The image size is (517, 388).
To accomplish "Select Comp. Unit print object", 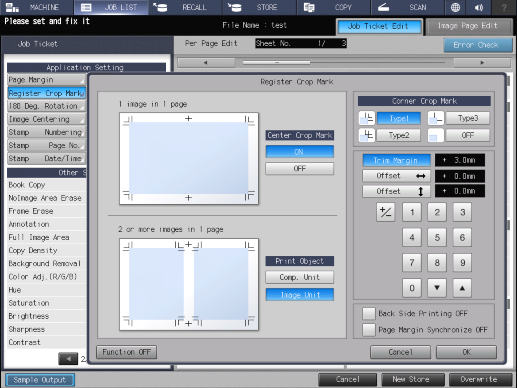I will click(299, 277).
